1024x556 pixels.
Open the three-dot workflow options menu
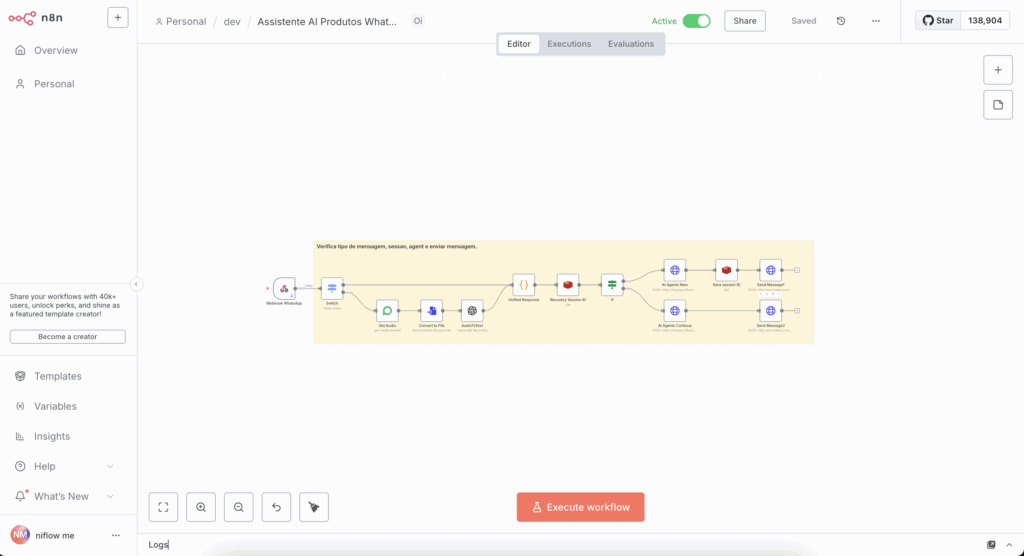[x=876, y=21]
